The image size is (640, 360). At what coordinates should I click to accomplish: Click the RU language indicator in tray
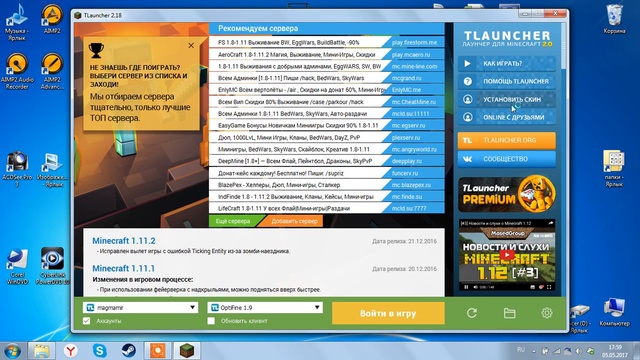(x=521, y=350)
